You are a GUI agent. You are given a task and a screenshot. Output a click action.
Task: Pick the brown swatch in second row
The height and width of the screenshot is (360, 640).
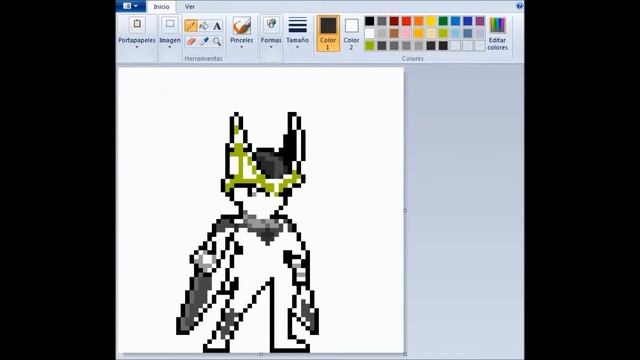[394, 33]
